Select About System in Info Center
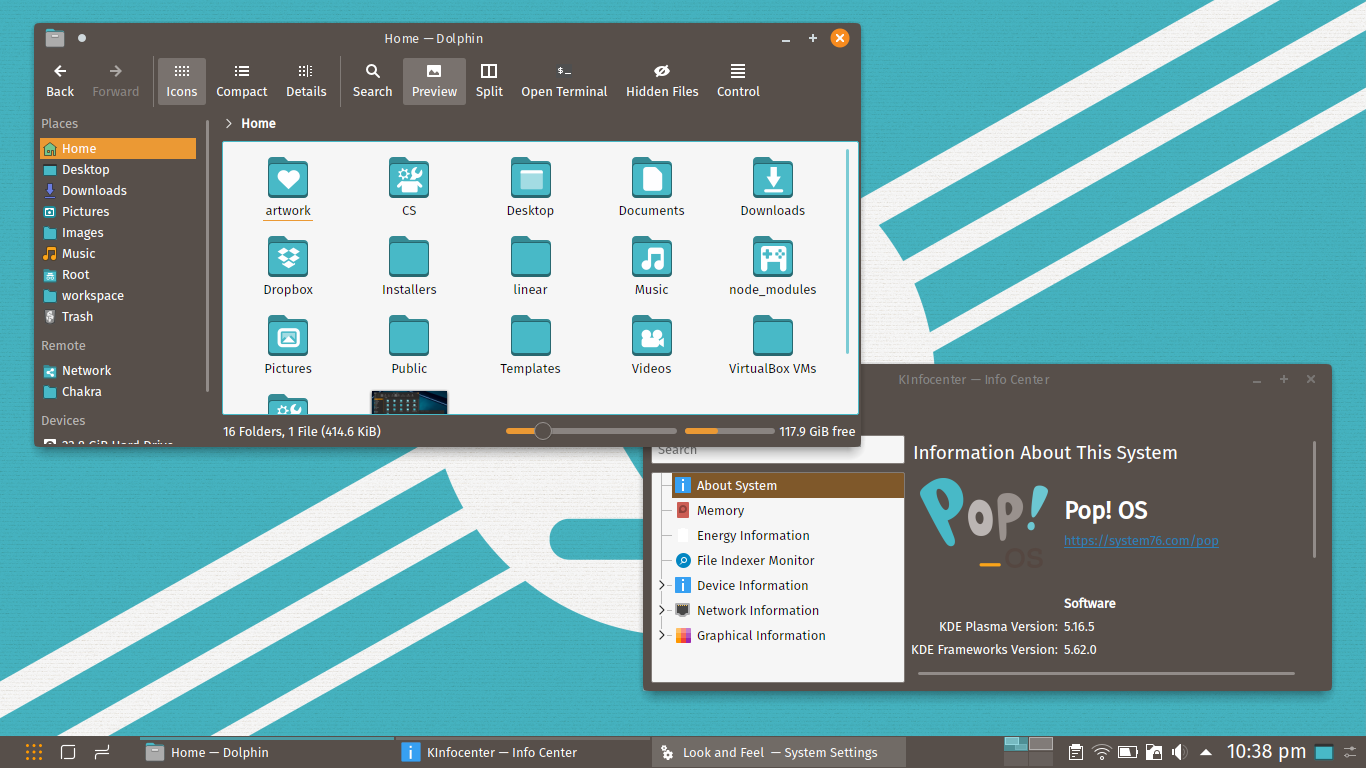1366x768 pixels. [787, 485]
